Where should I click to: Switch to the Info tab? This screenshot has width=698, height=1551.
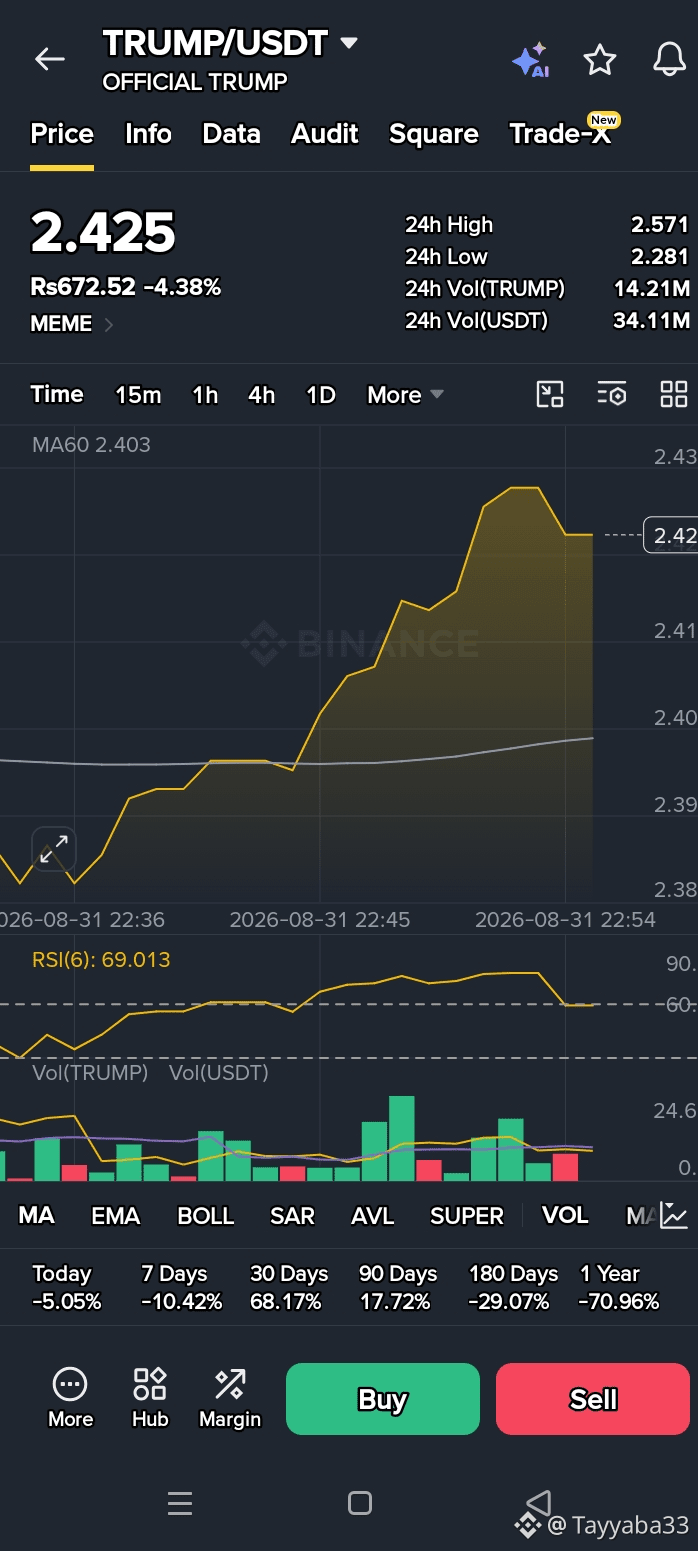(148, 134)
